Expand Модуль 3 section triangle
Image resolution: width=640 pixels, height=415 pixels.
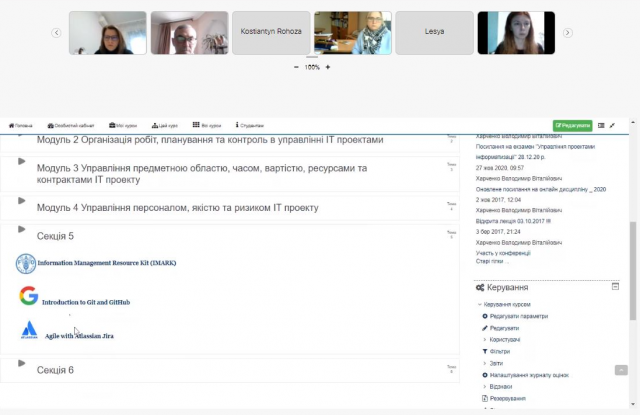[x=22, y=162]
